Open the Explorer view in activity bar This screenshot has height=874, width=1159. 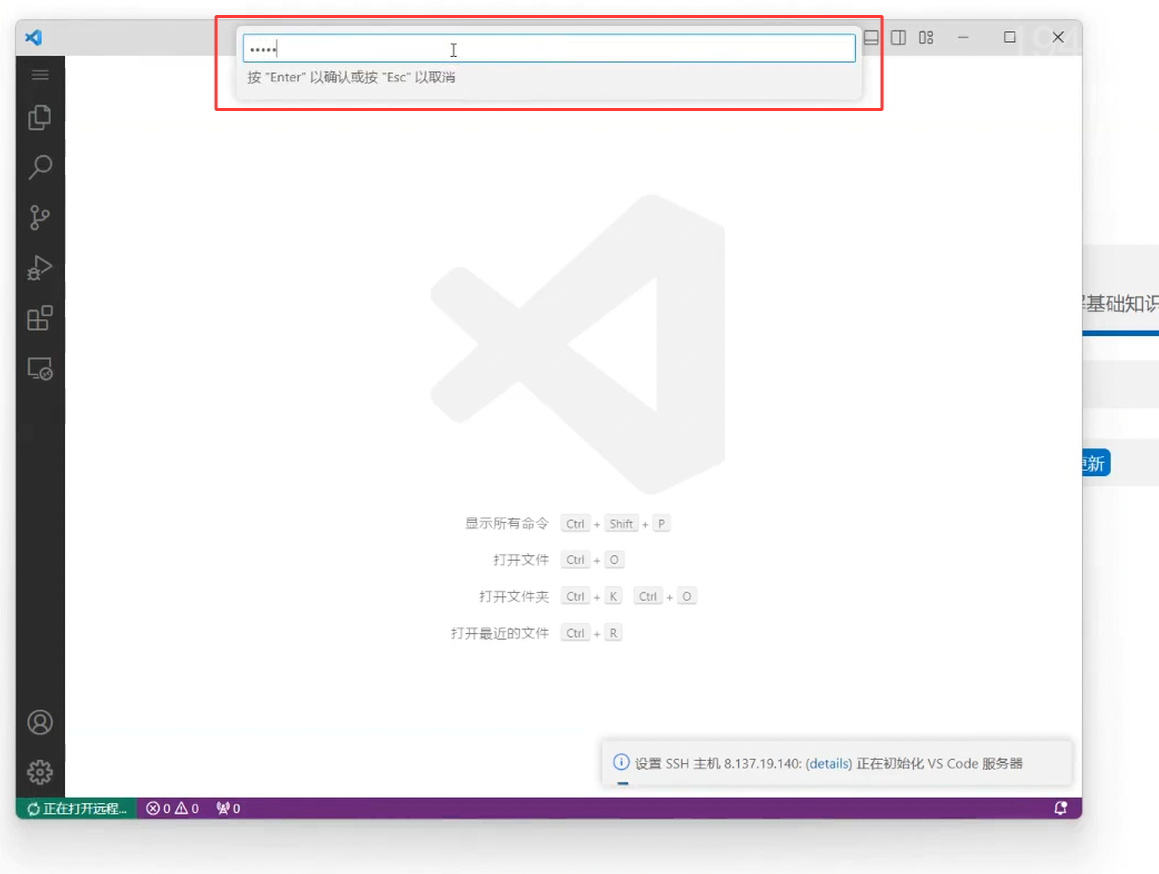click(x=40, y=118)
